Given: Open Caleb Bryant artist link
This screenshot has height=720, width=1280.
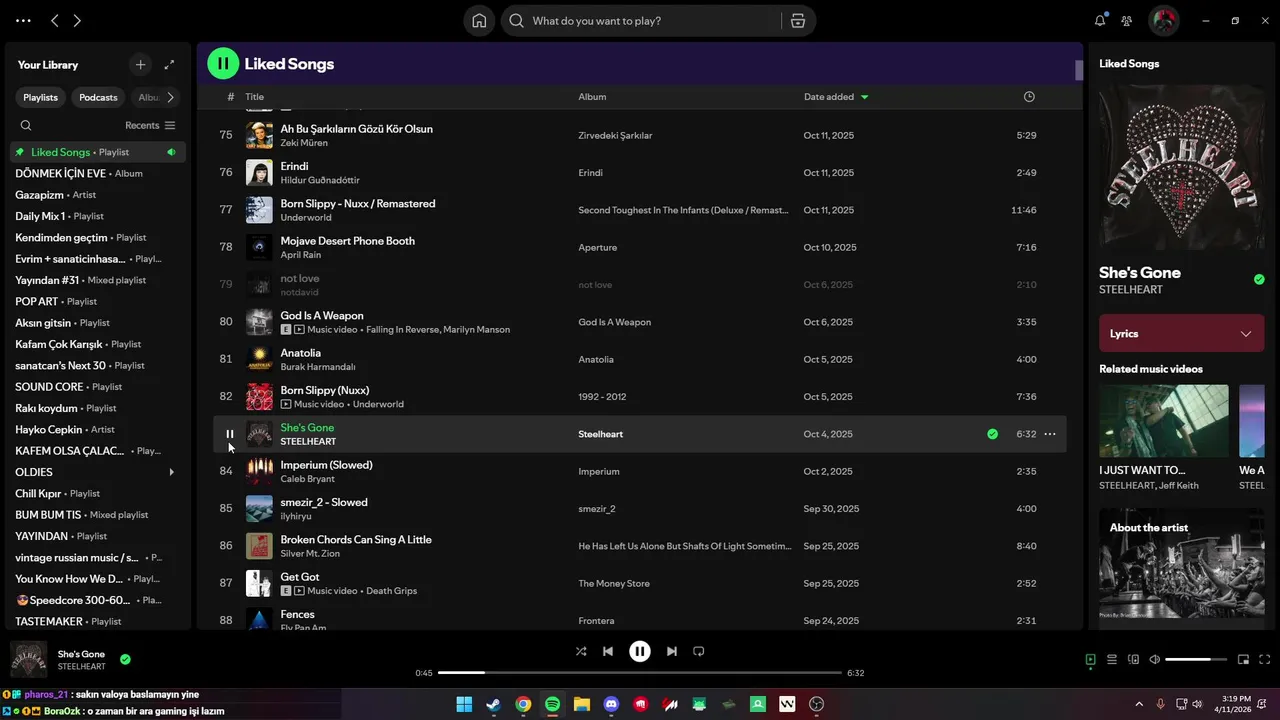Looking at the screenshot, I should click(x=308, y=479).
